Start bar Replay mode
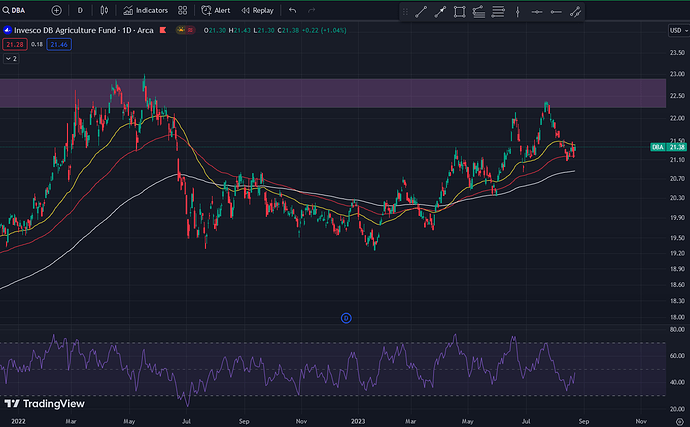690x427 pixels. pyautogui.click(x=258, y=10)
